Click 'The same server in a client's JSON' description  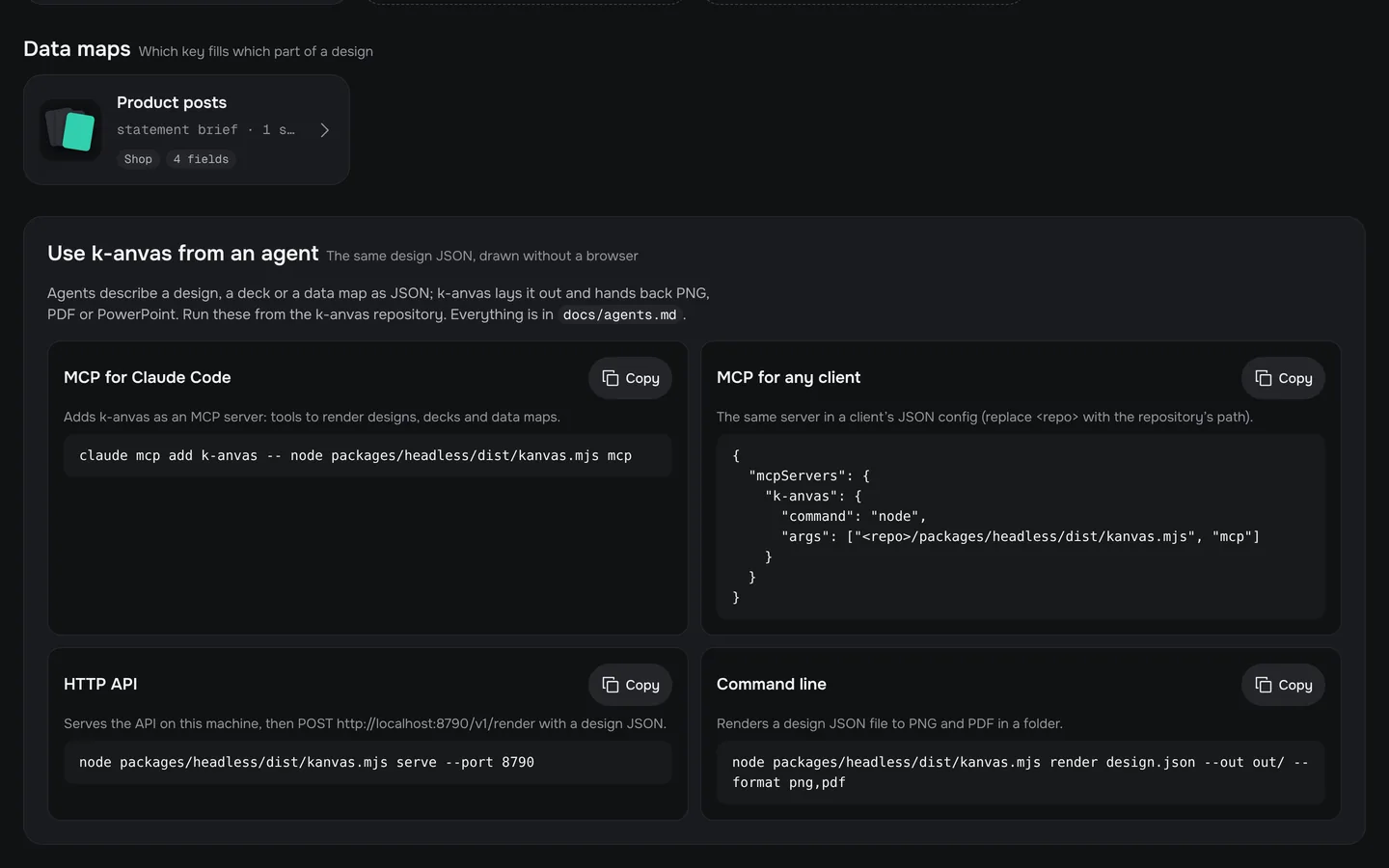click(985, 417)
